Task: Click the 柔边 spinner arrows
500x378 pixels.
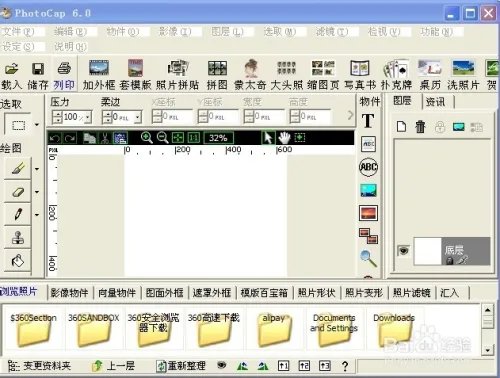Action: tap(107, 117)
